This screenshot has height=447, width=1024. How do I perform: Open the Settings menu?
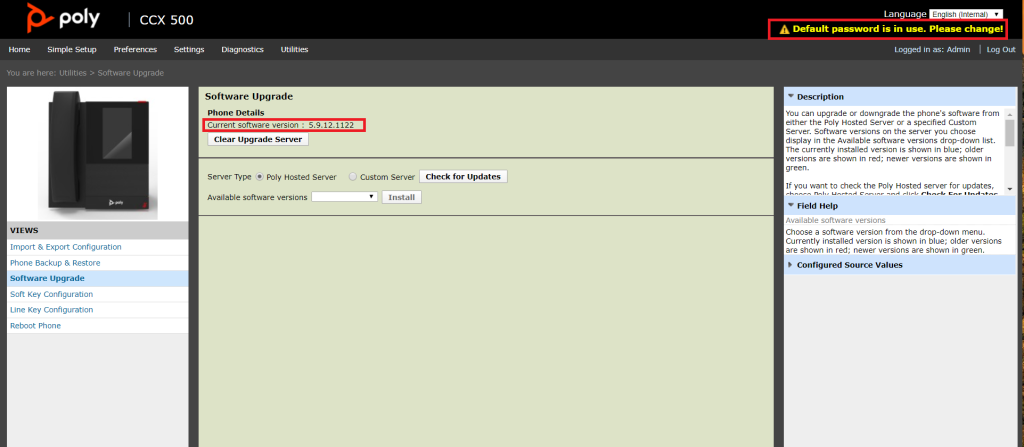[x=189, y=49]
